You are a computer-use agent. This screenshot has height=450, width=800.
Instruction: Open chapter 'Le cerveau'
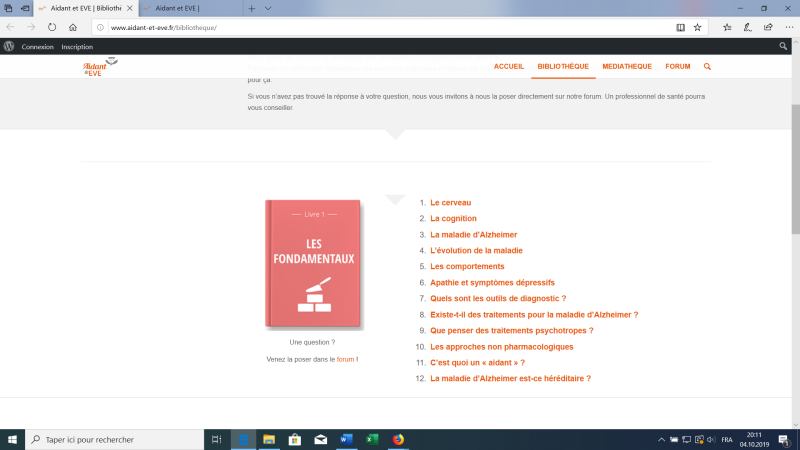coord(450,202)
